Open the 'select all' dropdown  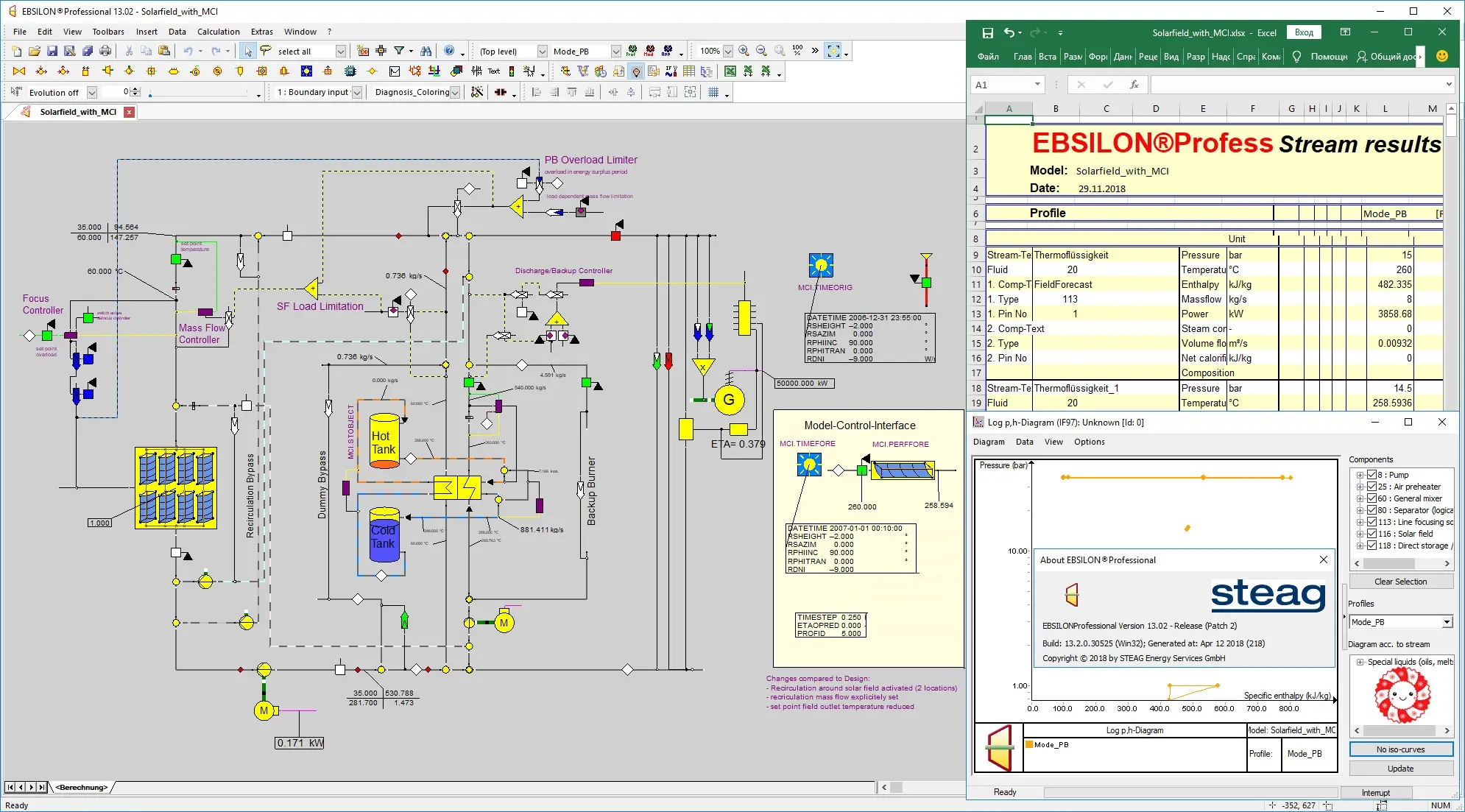tap(341, 51)
